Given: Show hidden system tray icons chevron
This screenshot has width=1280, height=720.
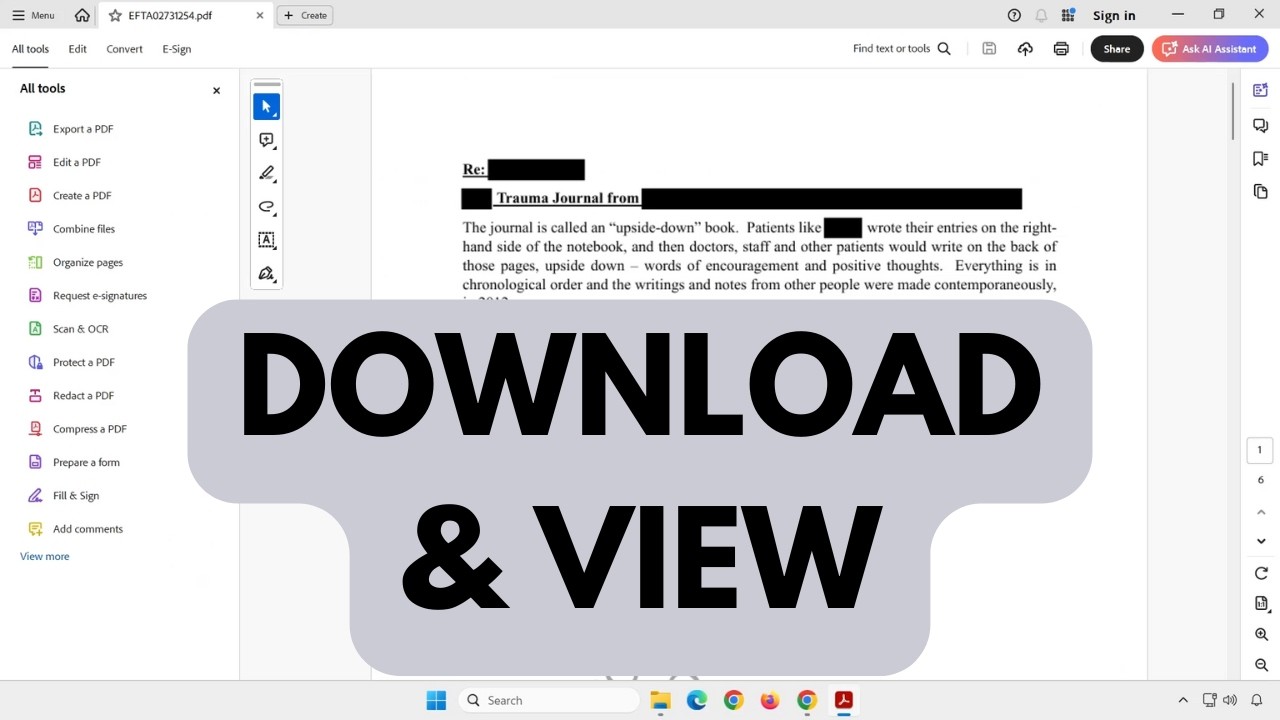Looking at the screenshot, I should pos(1183,700).
